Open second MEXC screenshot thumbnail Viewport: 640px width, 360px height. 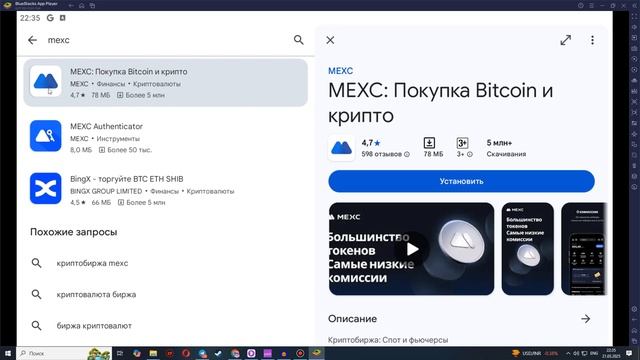527,249
